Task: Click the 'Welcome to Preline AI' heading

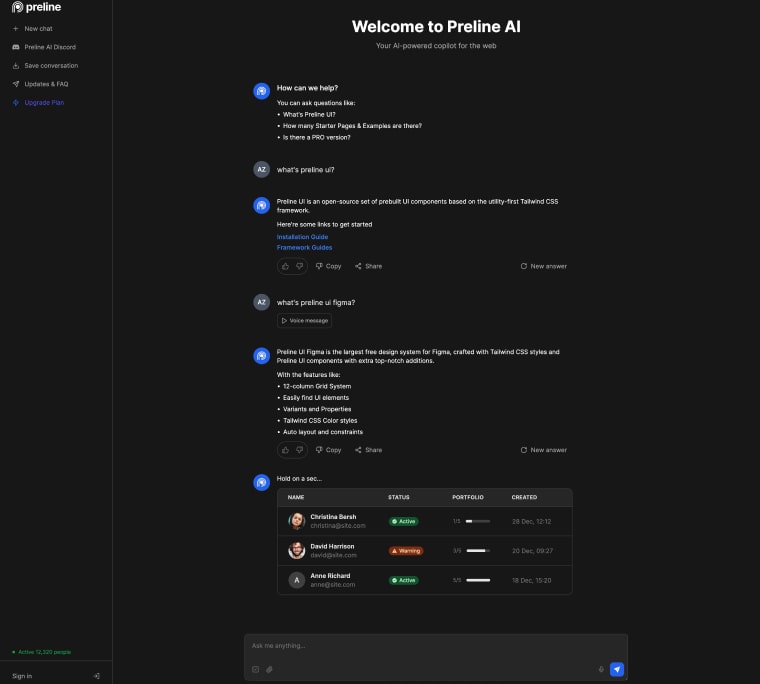Action: tap(436, 27)
